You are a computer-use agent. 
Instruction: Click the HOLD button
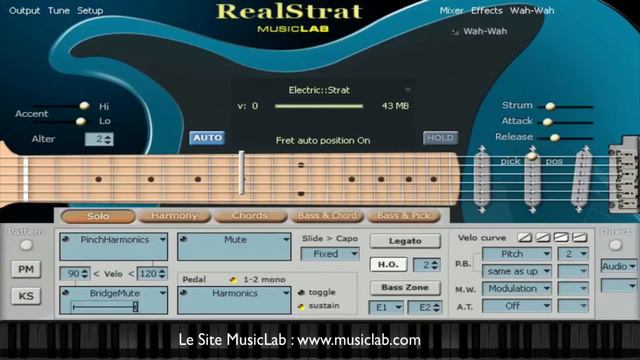[x=440, y=138]
